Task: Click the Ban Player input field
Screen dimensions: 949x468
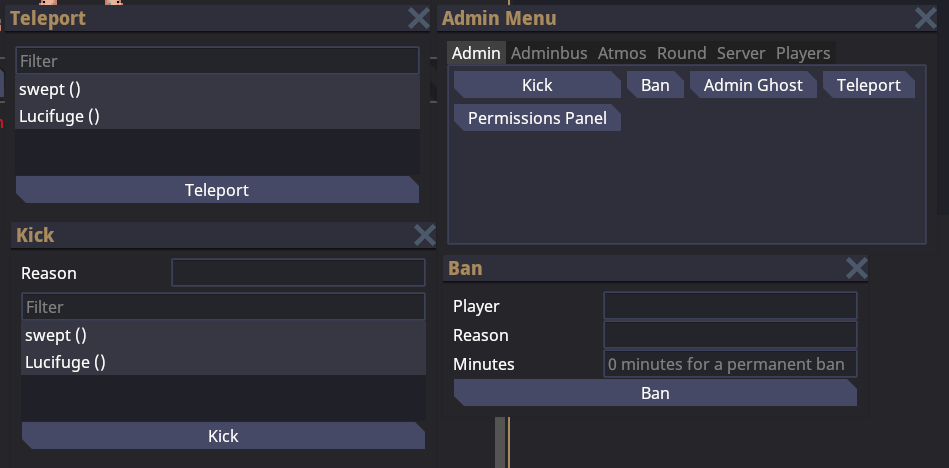Action: click(x=730, y=306)
